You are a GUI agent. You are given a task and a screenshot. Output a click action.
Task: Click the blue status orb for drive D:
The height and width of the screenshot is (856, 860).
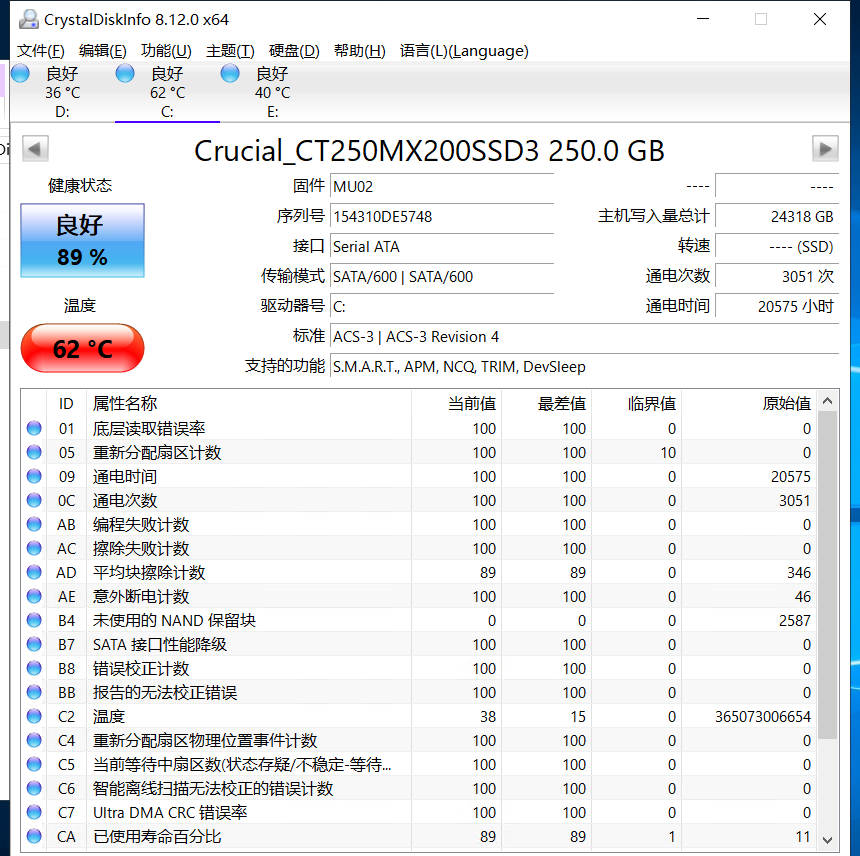click(x=20, y=73)
